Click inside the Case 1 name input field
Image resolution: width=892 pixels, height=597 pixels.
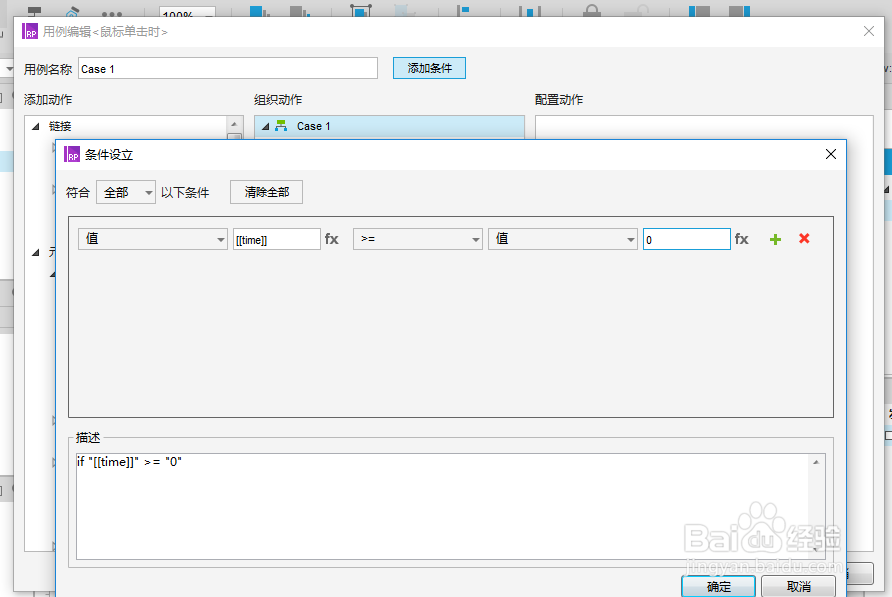228,67
